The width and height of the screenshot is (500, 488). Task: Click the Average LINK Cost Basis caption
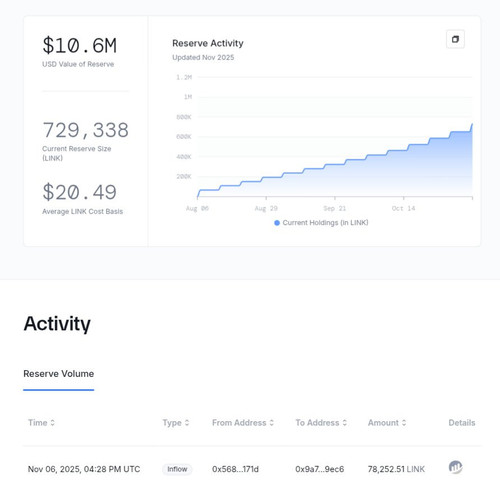82,211
